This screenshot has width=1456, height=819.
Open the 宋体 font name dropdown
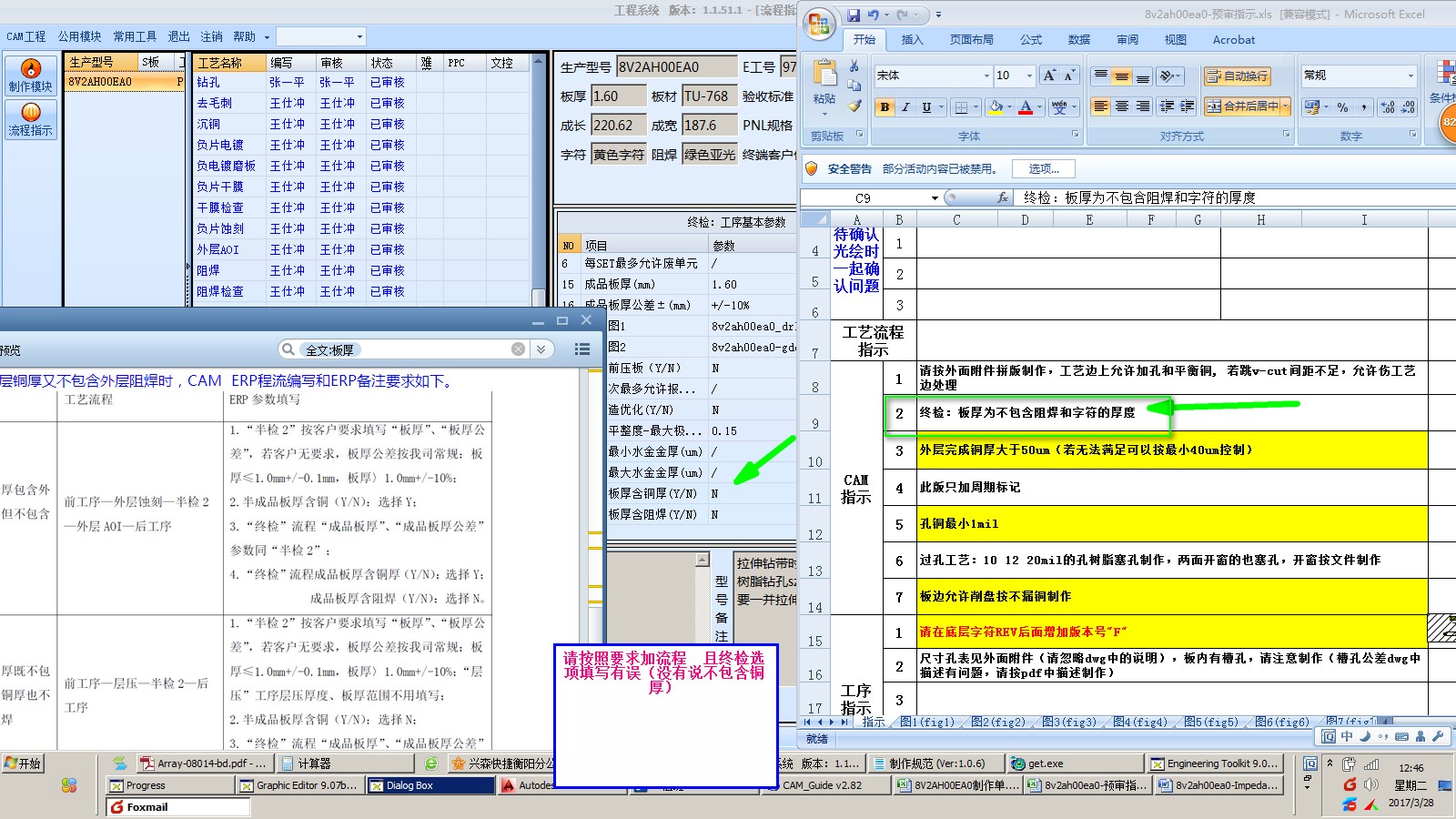pyautogui.click(x=986, y=76)
